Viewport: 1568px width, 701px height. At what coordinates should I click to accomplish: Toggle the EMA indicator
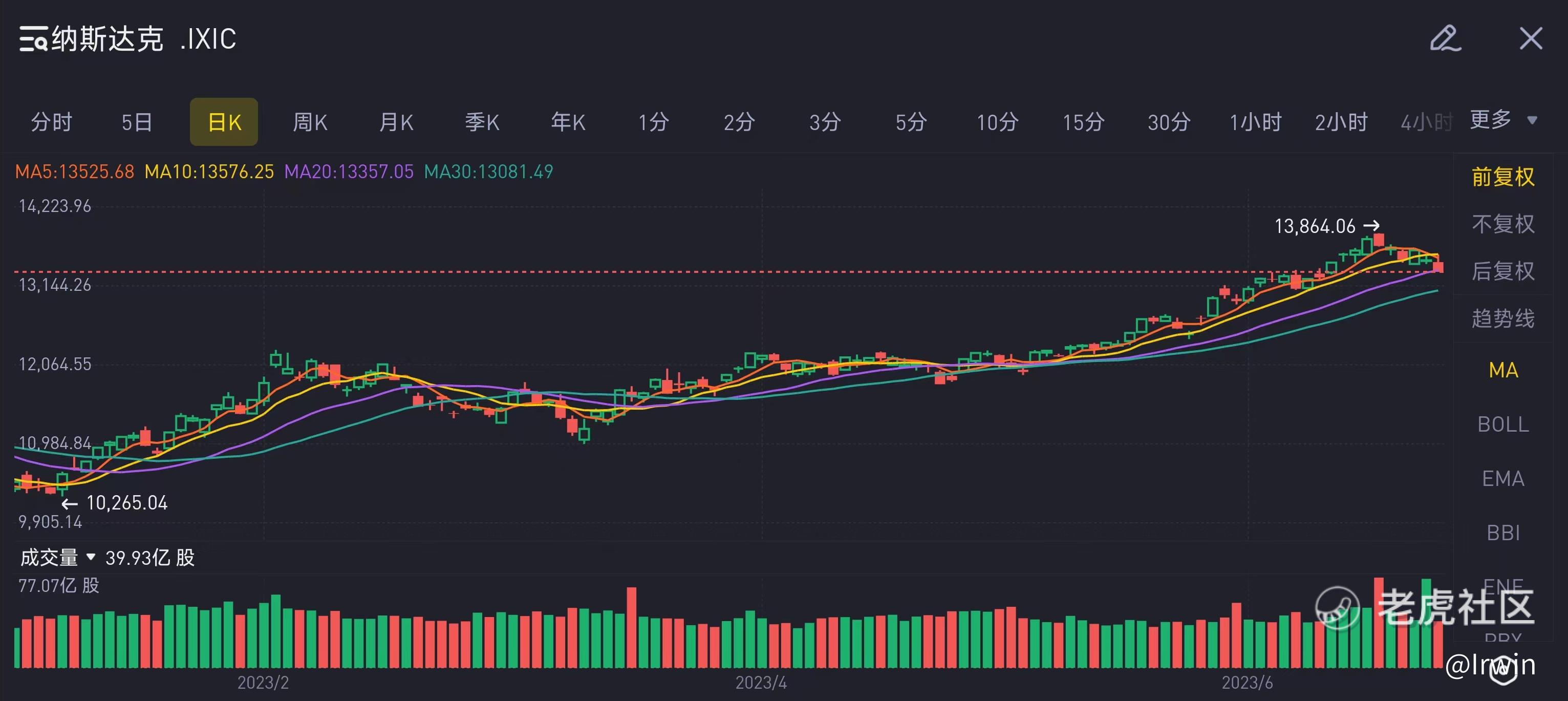1503,478
